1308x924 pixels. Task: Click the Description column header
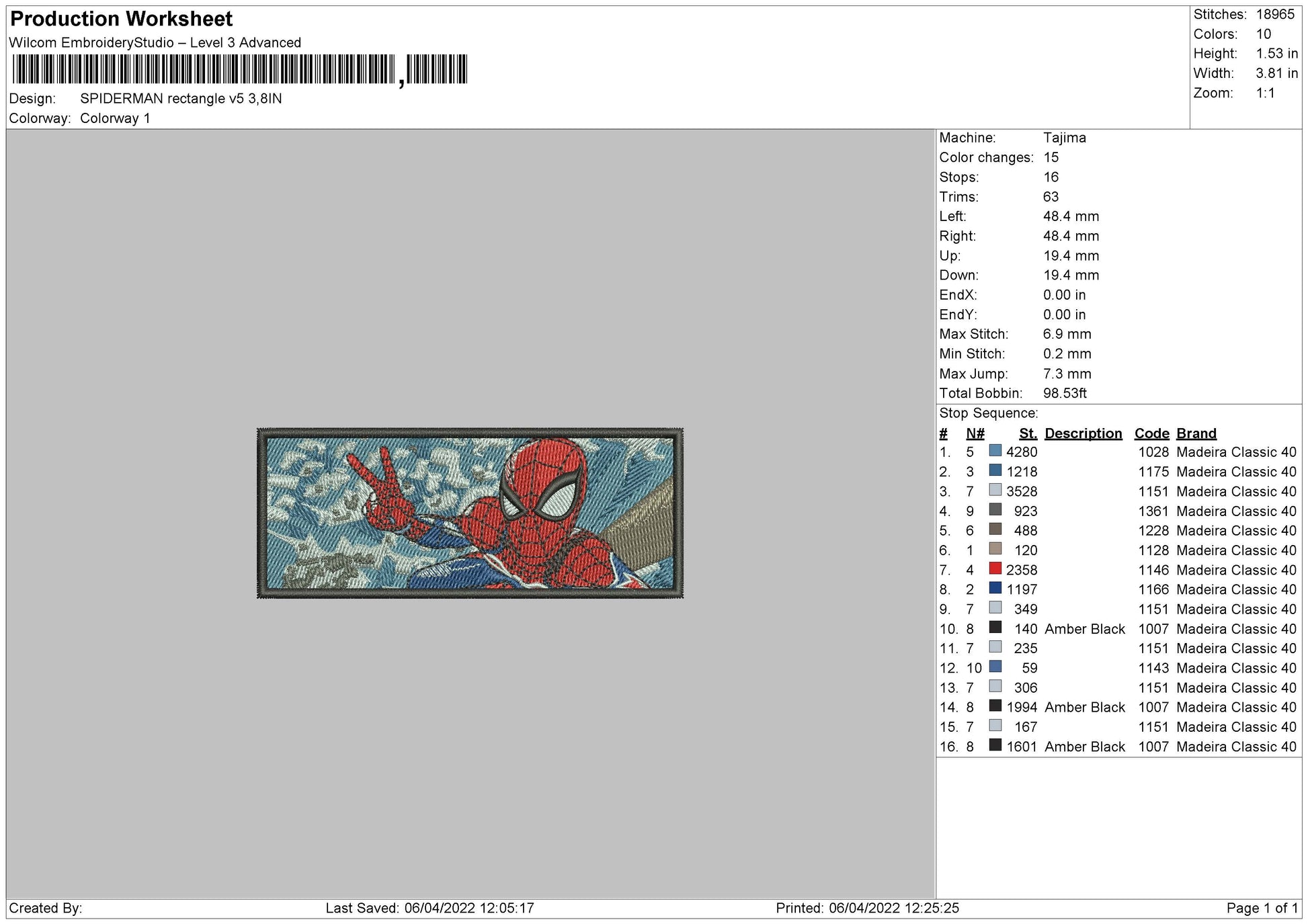pyautogui.click(x=1083, y=433)
